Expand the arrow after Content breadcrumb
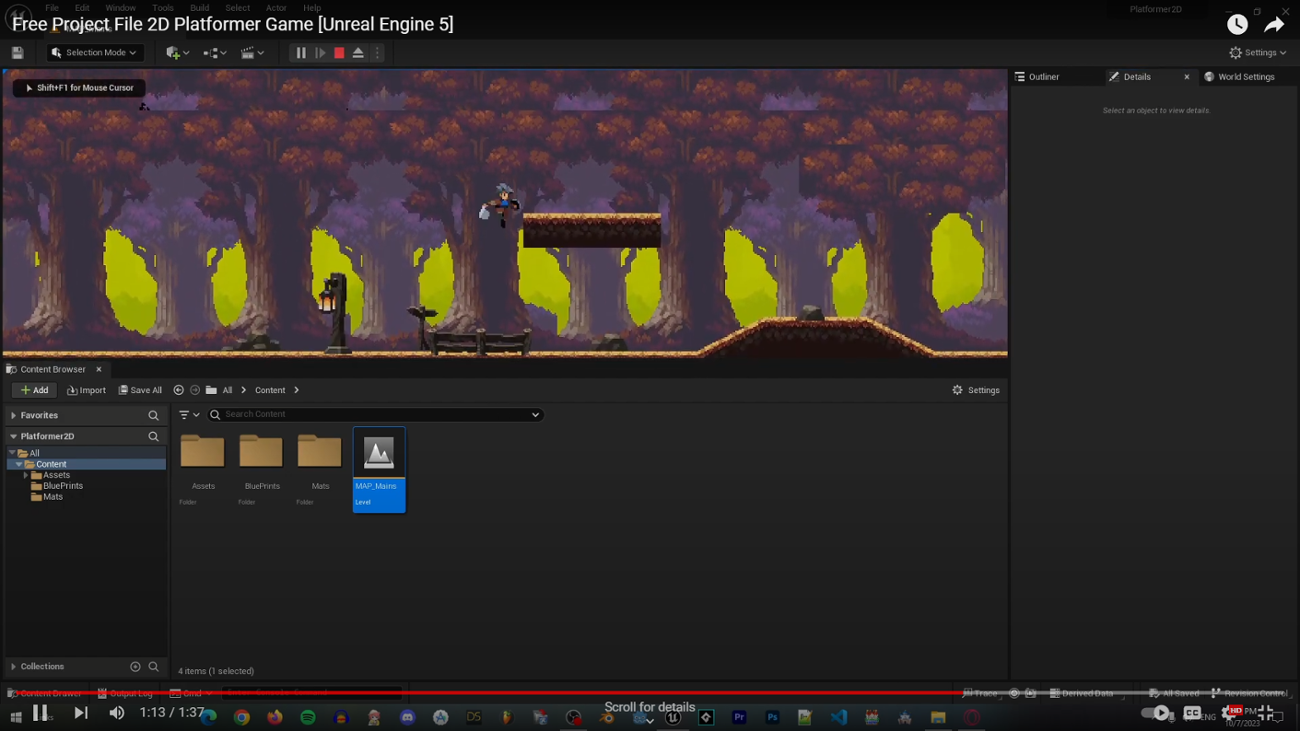Viewport: 1300px width, 731px height. click(x=297, y=390)
